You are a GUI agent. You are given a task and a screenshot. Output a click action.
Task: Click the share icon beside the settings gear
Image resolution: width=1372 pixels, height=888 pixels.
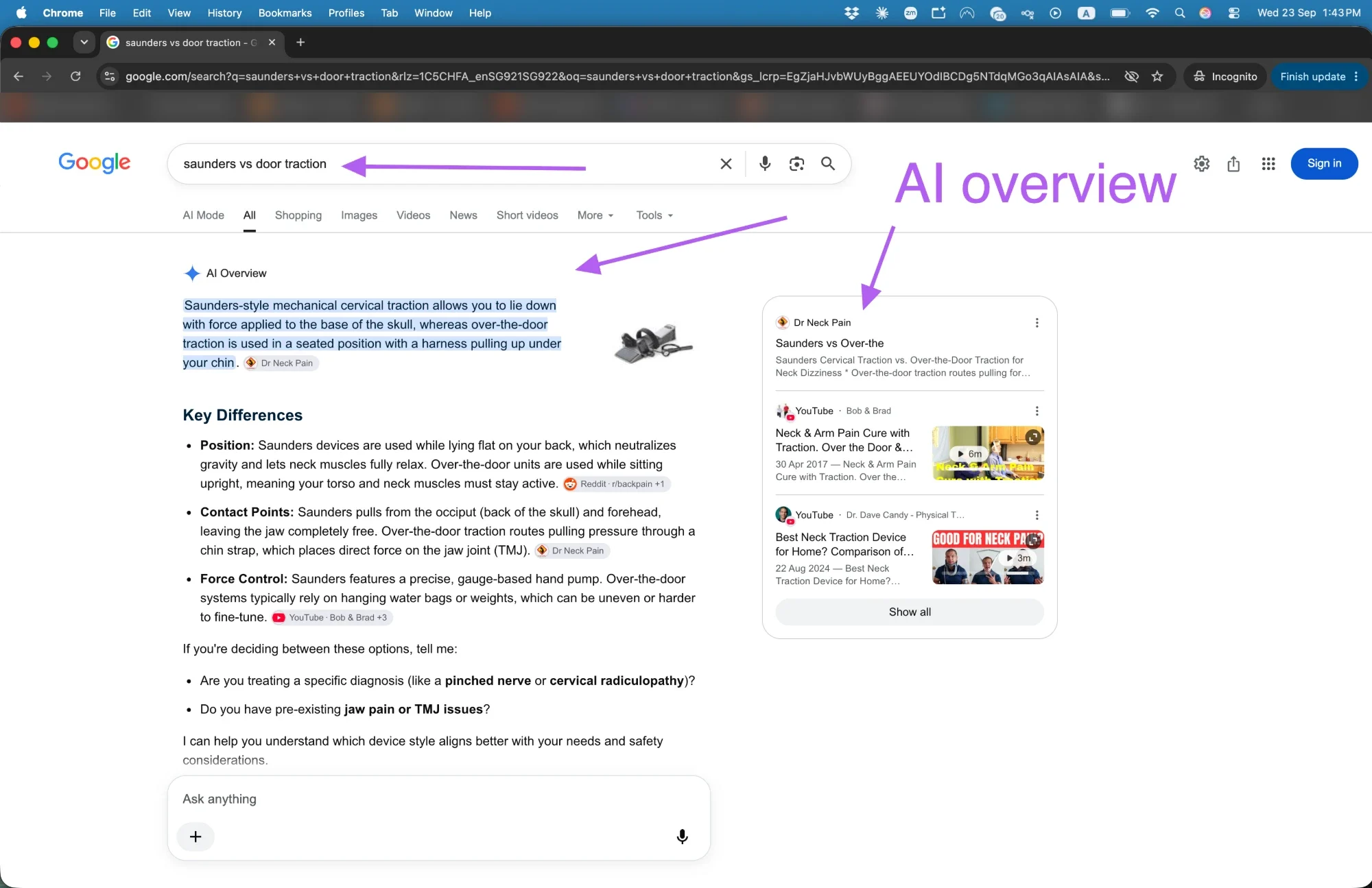(1233, 164)
